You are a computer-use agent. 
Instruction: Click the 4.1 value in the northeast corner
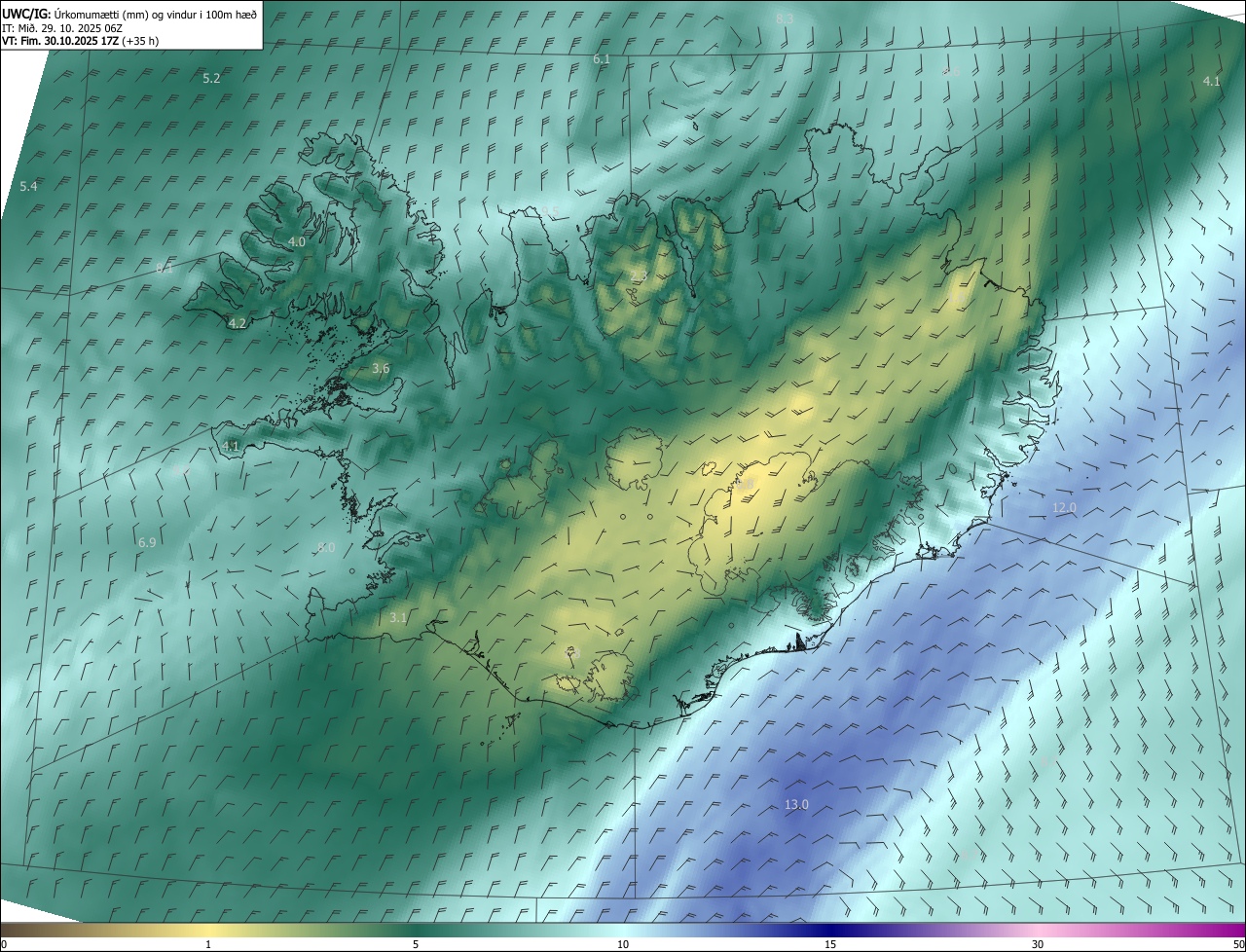coord(1211,81)
